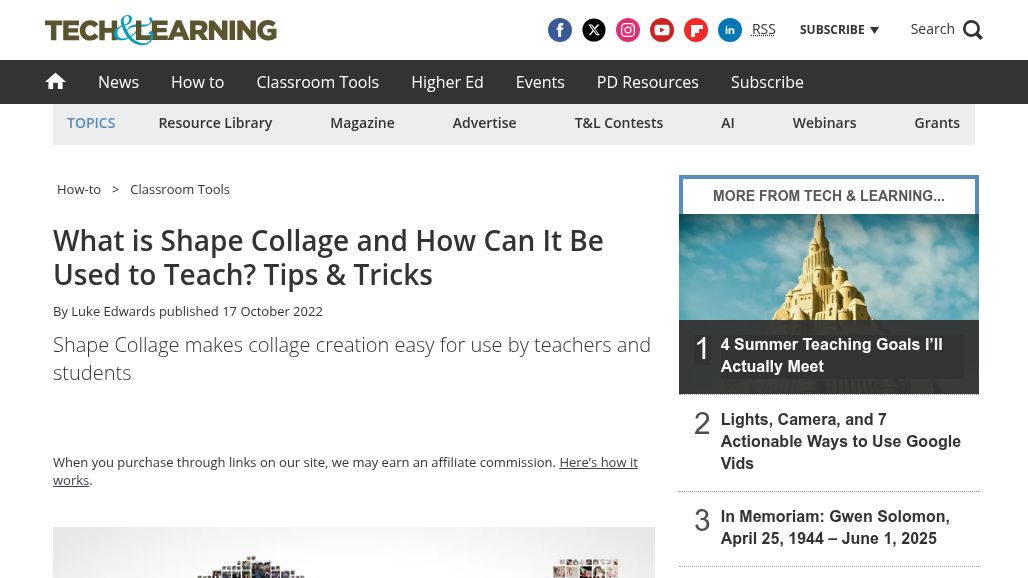Click the Tech & Learning logo
Screen dimensions: 1028x578
click(161, 30)
